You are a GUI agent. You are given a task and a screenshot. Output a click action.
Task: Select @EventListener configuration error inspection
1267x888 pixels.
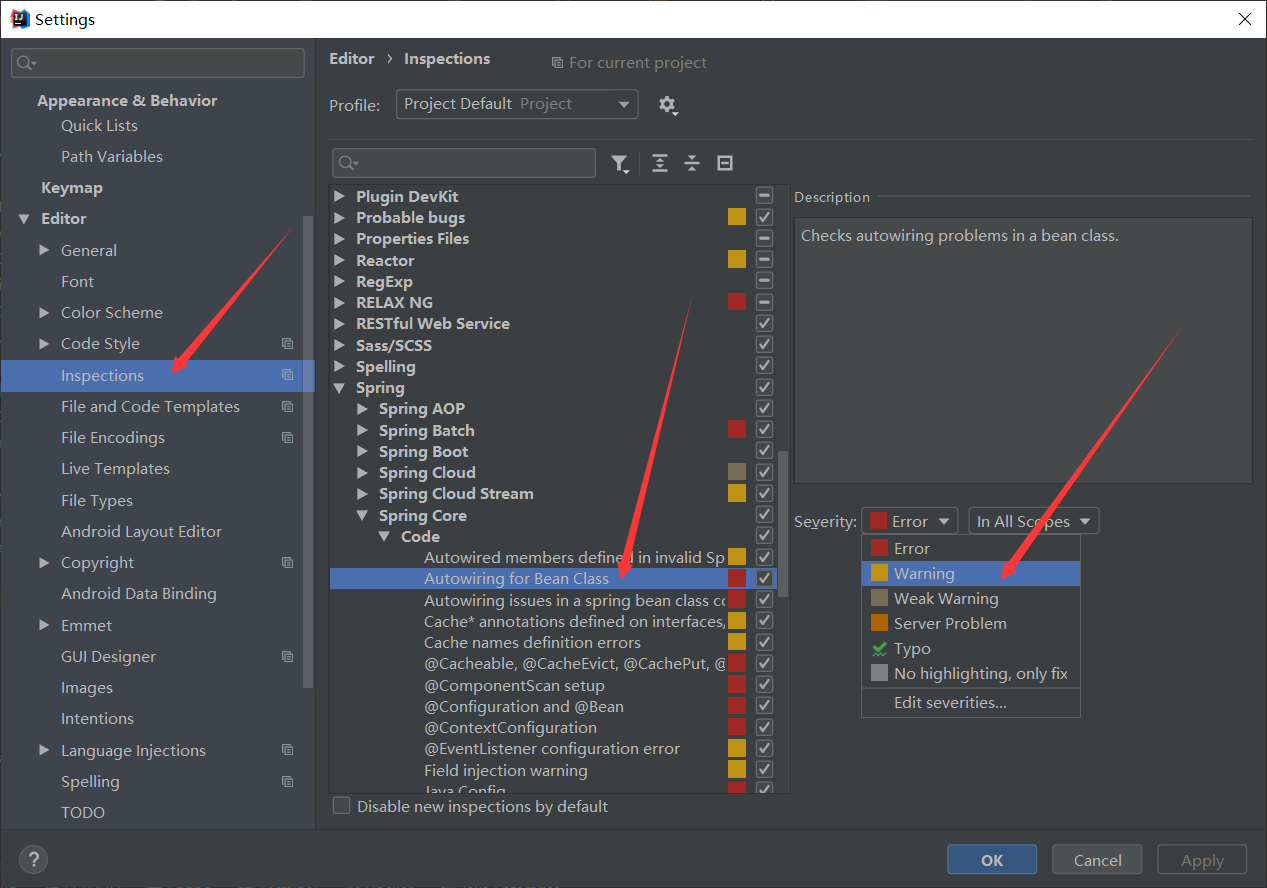pyautogui.click(x=552, y=749)
